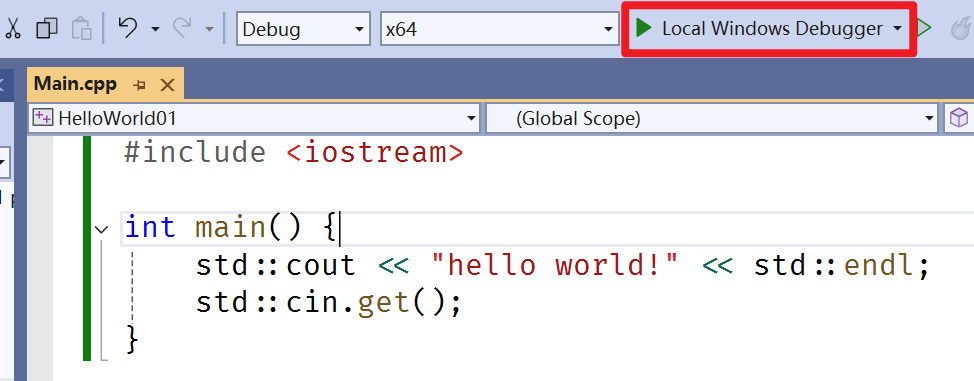The height and width of the screenshot is (381, 974).
Task: Click the Copy icon in toolbar
Action: point(47,29)
